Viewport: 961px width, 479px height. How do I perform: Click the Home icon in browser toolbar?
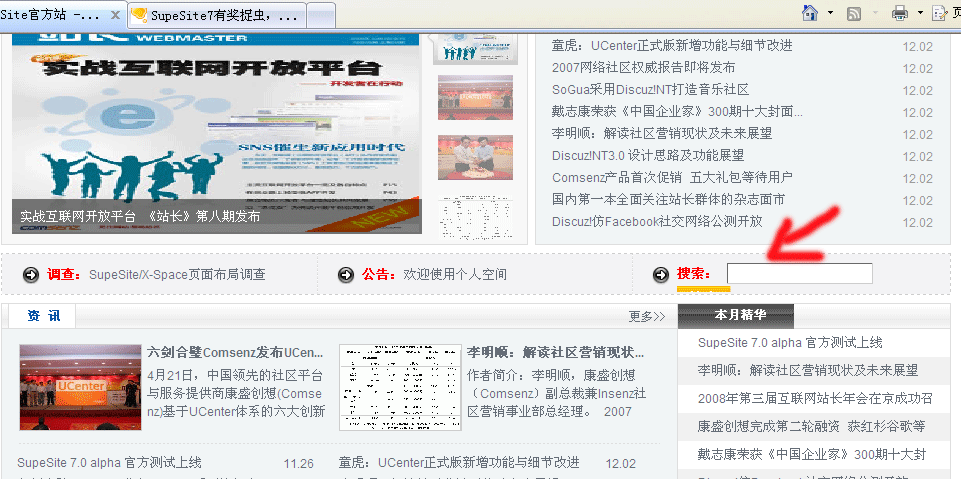pyautogui.click(x=811, y=13)
